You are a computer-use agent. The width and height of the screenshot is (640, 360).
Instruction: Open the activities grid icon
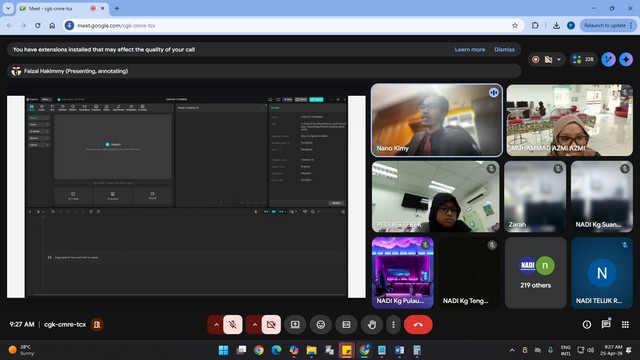[x=625, y=324]
